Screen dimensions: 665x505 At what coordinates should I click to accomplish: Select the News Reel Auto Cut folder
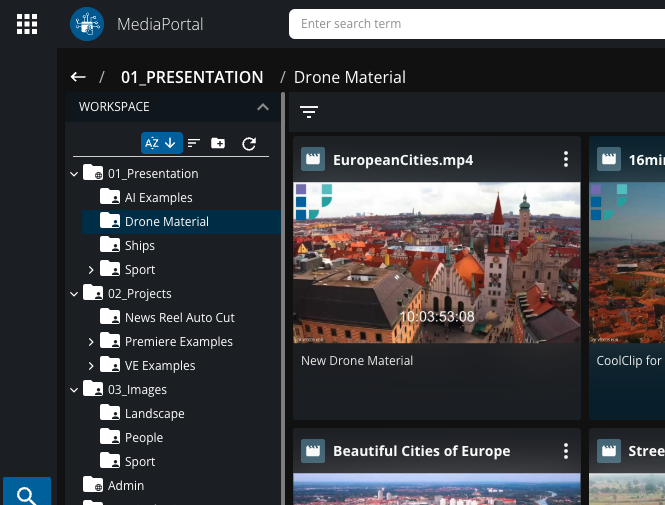[x=179, y=318]
